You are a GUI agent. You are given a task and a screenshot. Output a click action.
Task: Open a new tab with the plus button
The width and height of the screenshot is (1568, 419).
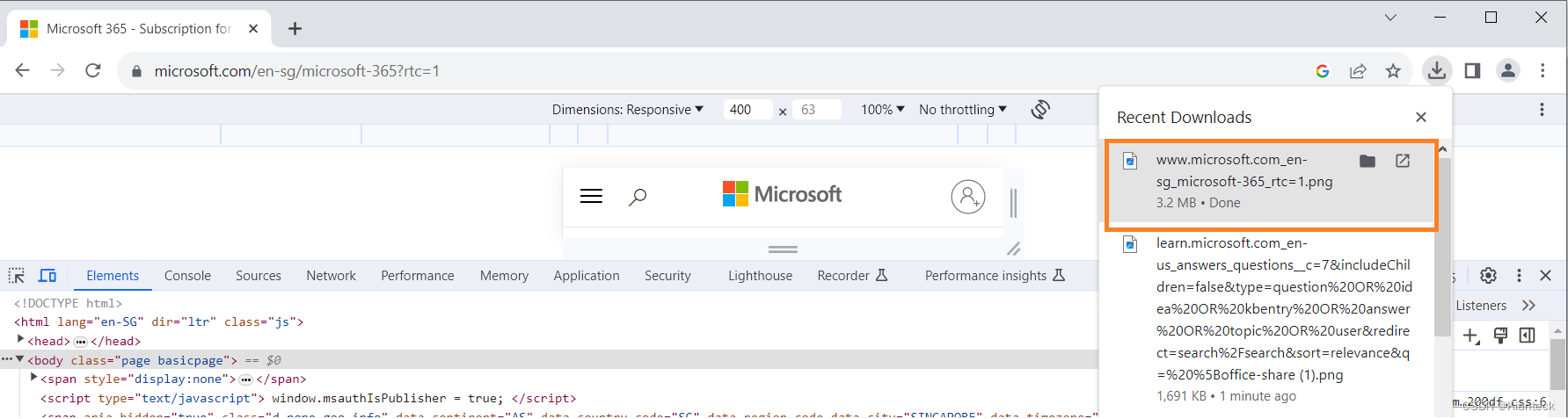pos(295,29)
